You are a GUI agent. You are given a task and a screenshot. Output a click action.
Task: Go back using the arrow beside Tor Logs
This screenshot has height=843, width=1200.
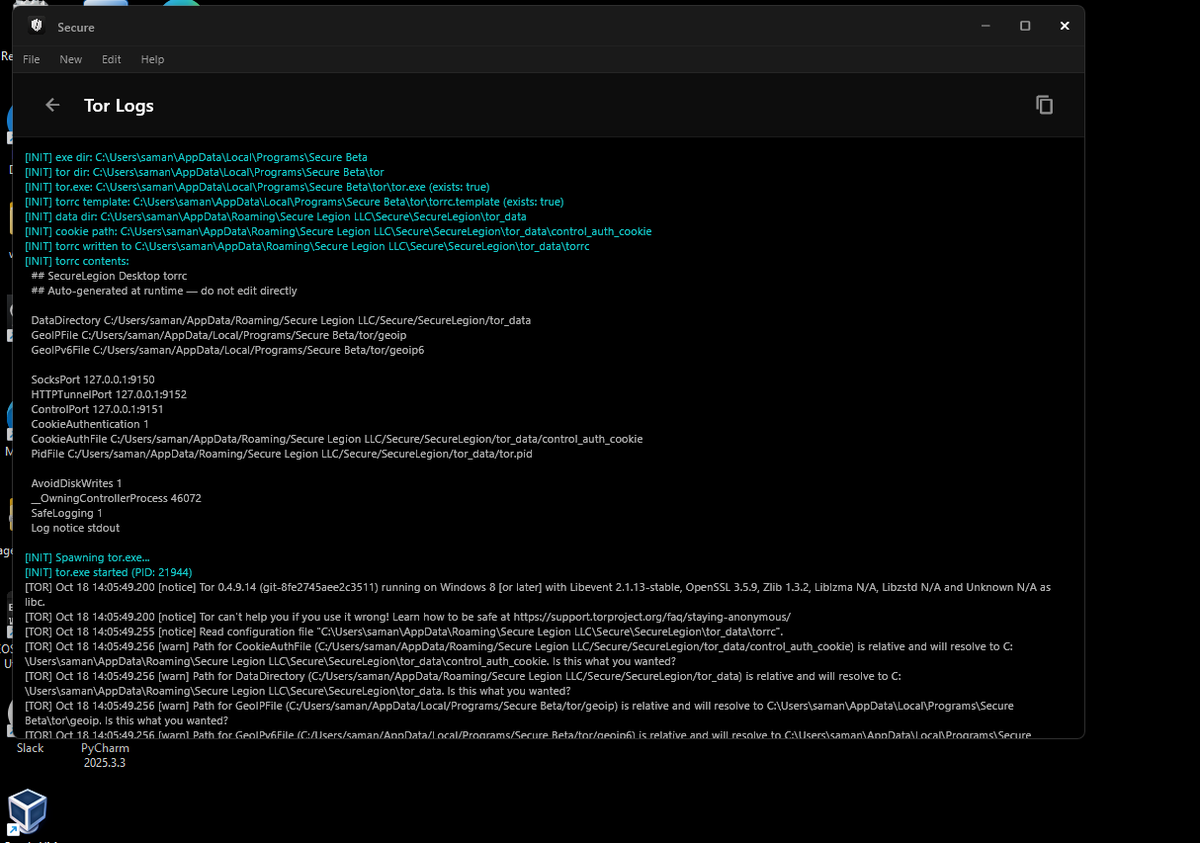[x=53, y=105]
